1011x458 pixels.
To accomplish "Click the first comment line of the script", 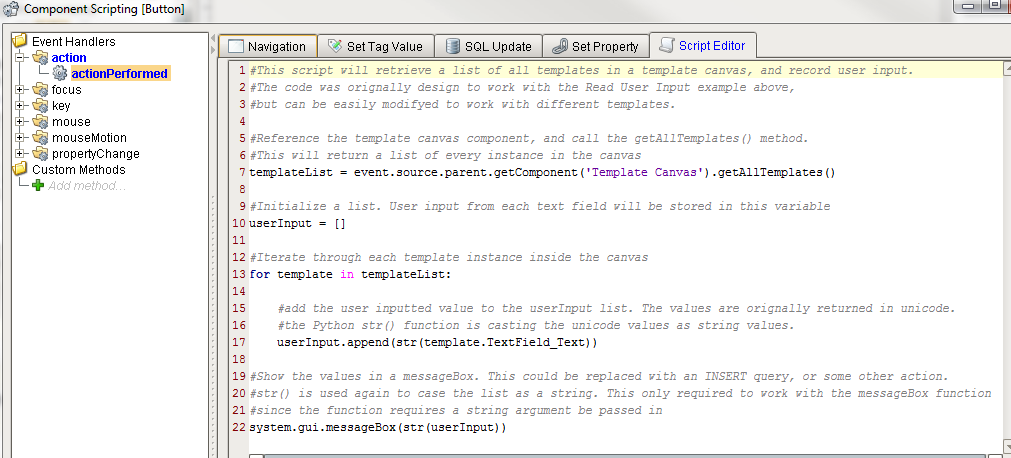I will point(582,70).
